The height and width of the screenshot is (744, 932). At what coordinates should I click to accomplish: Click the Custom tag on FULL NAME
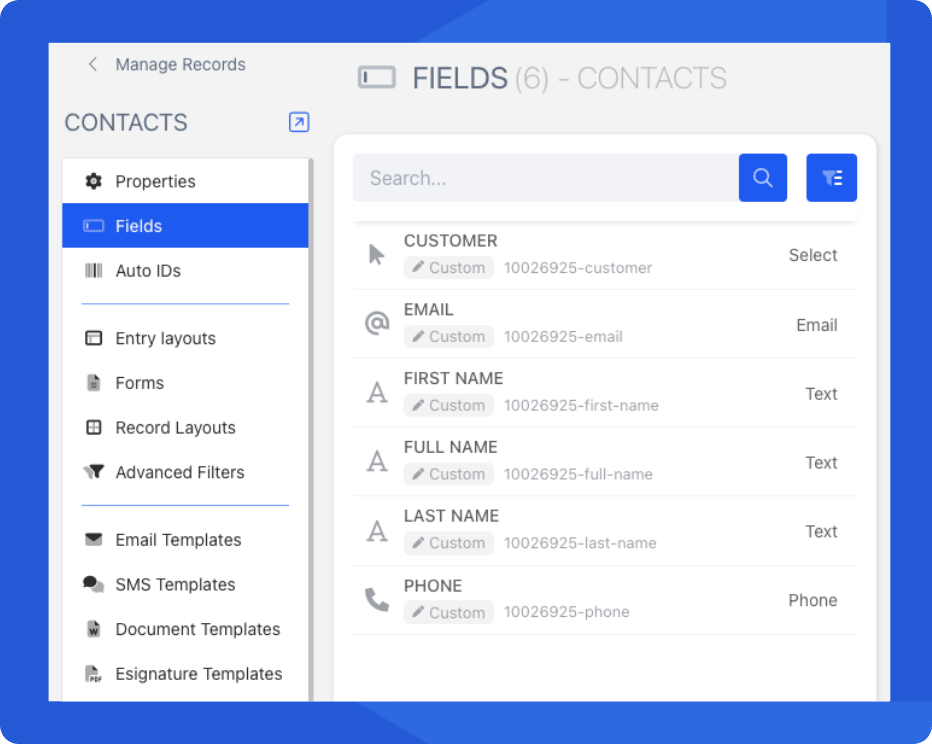click(x=449, y=474)
